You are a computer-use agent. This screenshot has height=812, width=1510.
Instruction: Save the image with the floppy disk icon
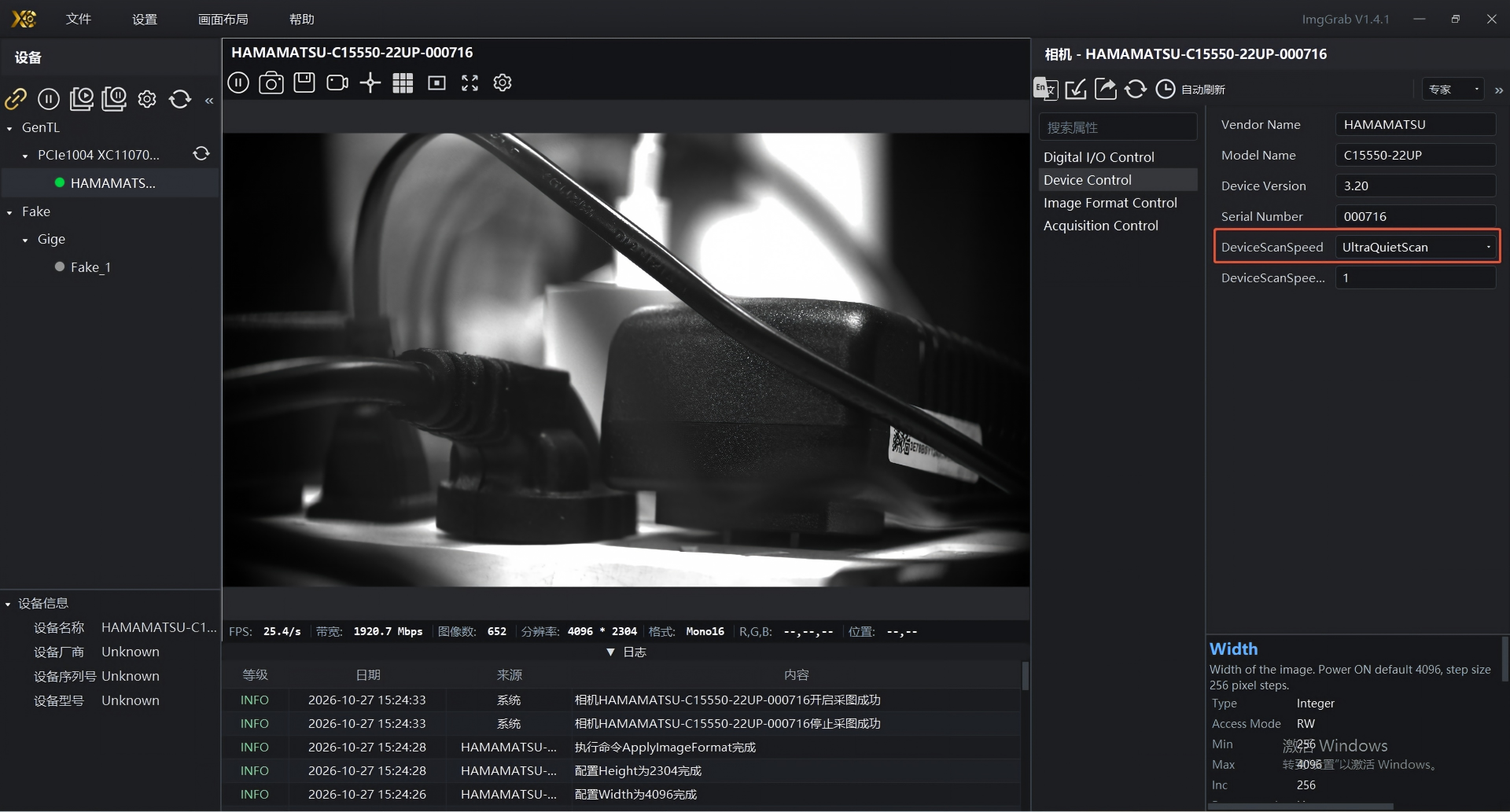(304, 83)
